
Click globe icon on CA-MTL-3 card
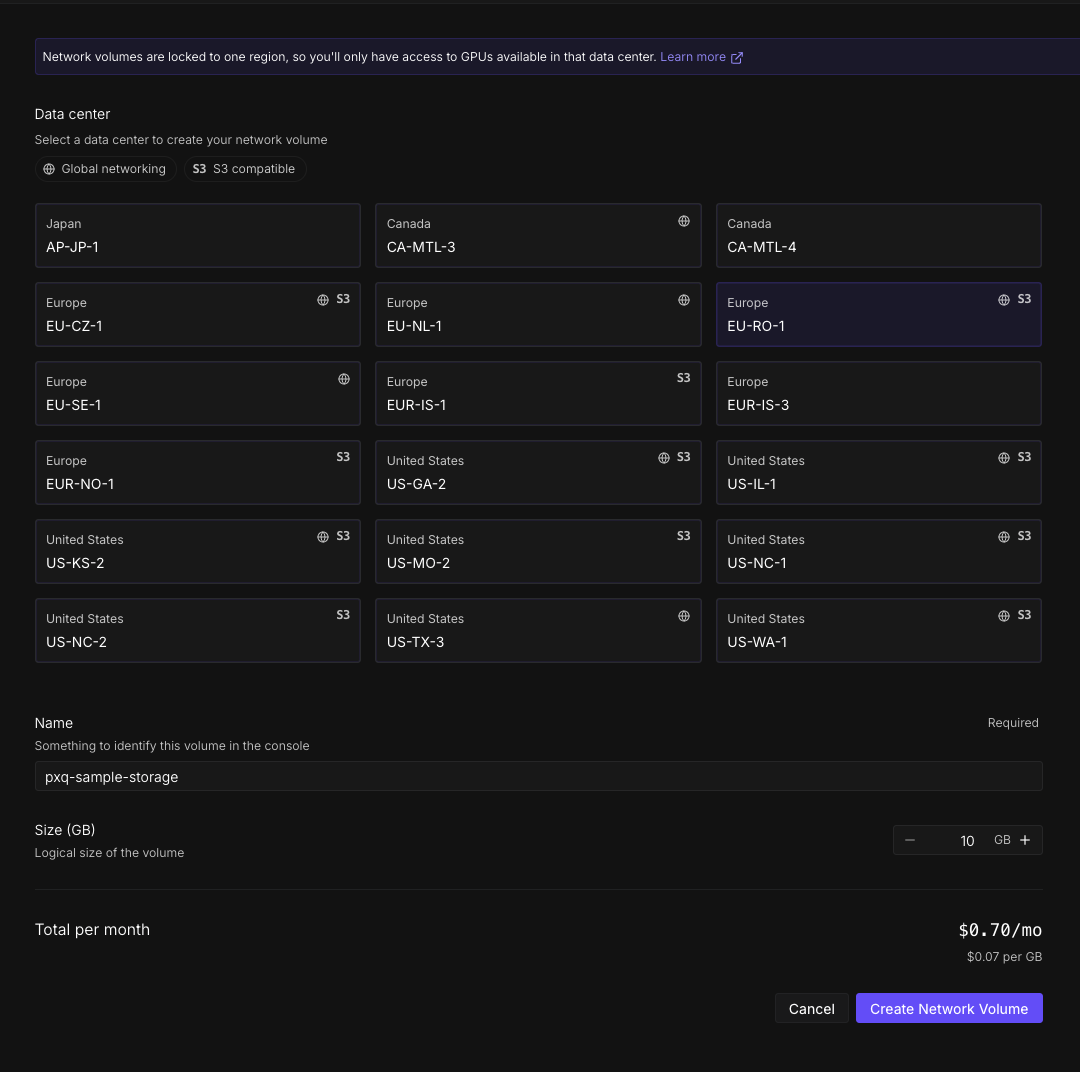[x=683, y=221]
